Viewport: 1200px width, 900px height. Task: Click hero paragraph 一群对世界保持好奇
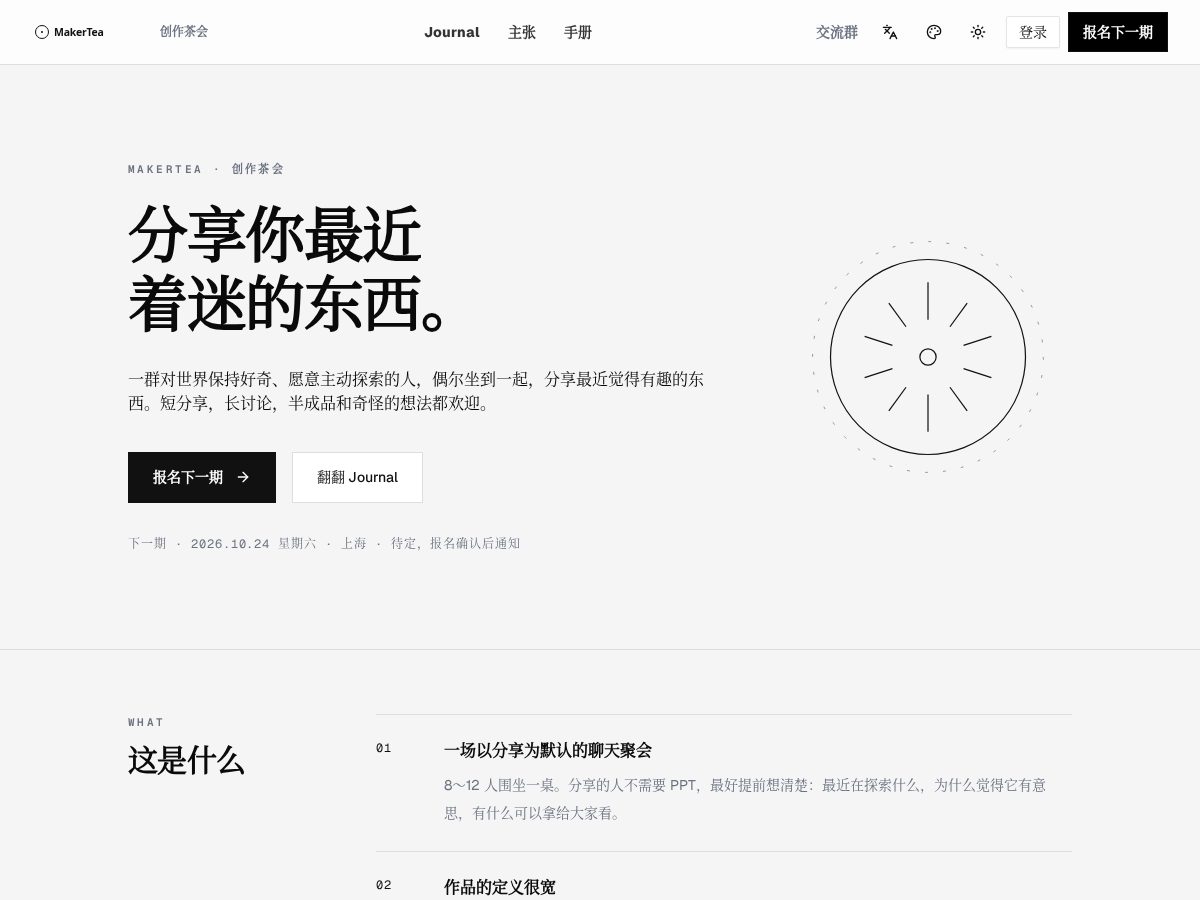pos(416,392)
